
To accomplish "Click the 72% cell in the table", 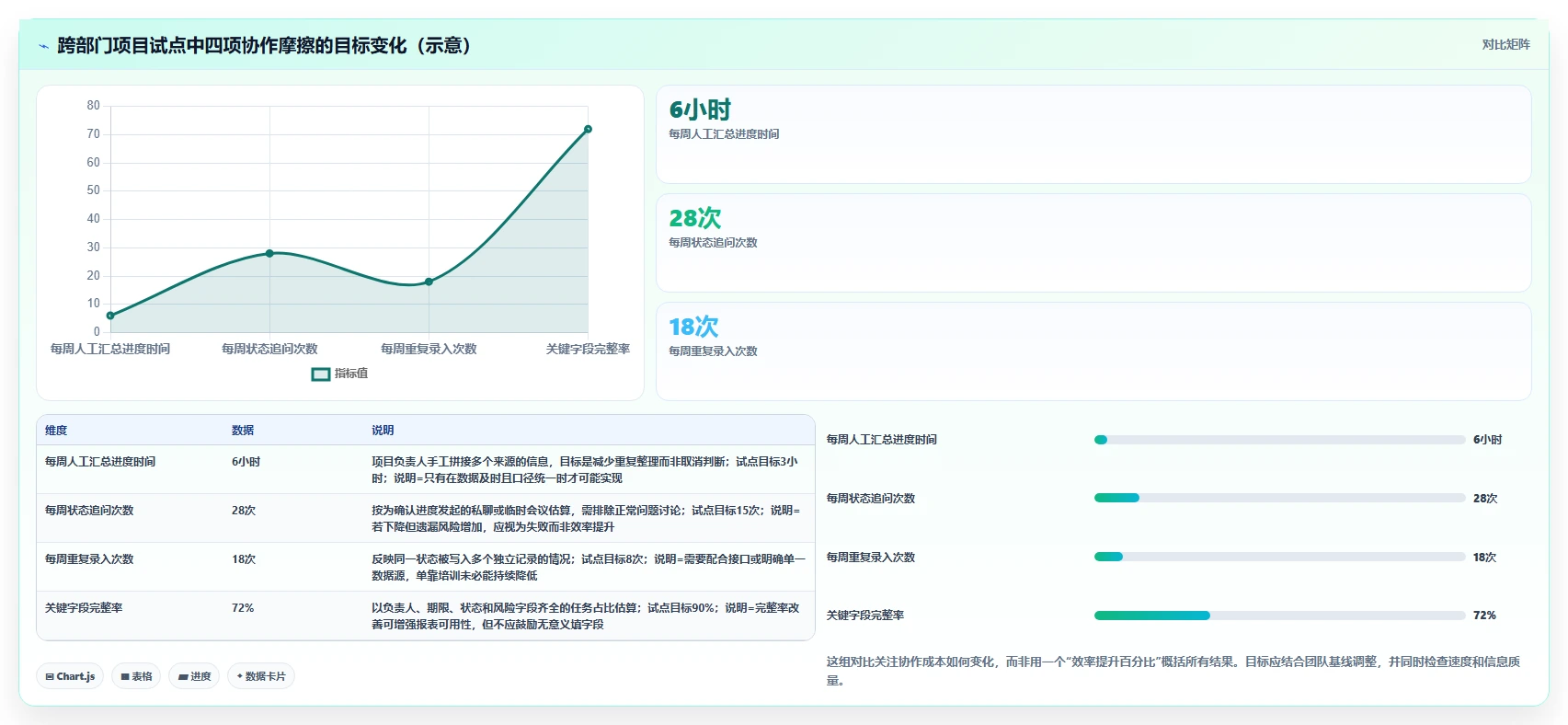I will click(243, 608).
